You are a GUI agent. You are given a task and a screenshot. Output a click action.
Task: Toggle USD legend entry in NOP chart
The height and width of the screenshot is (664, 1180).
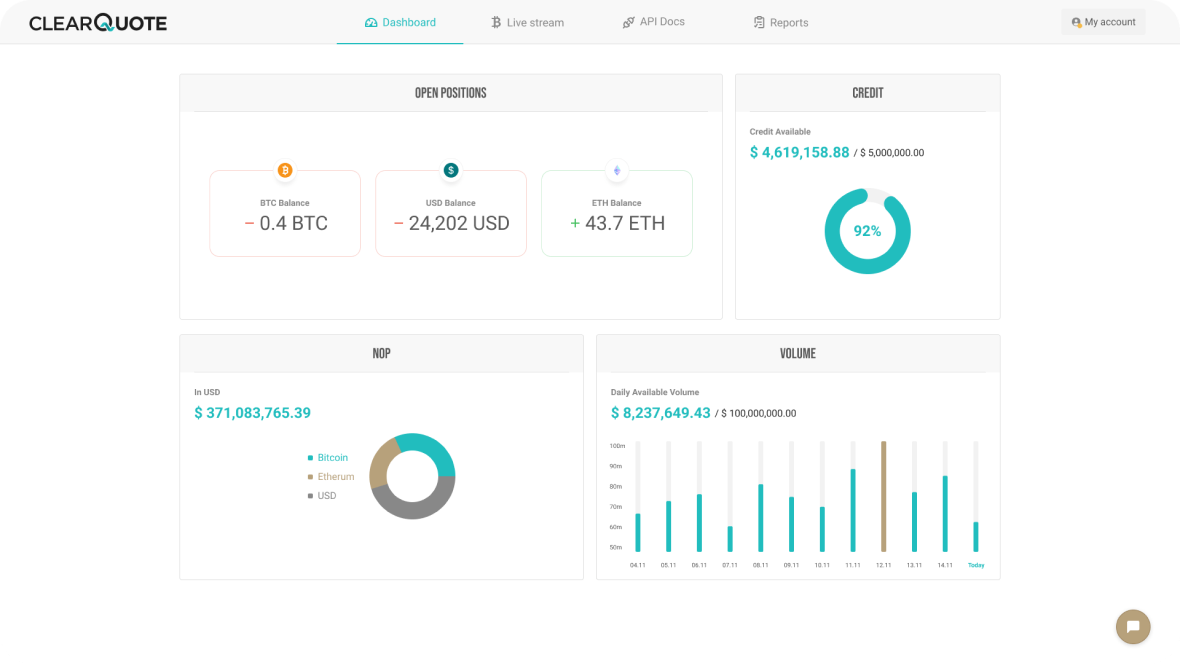326,496
